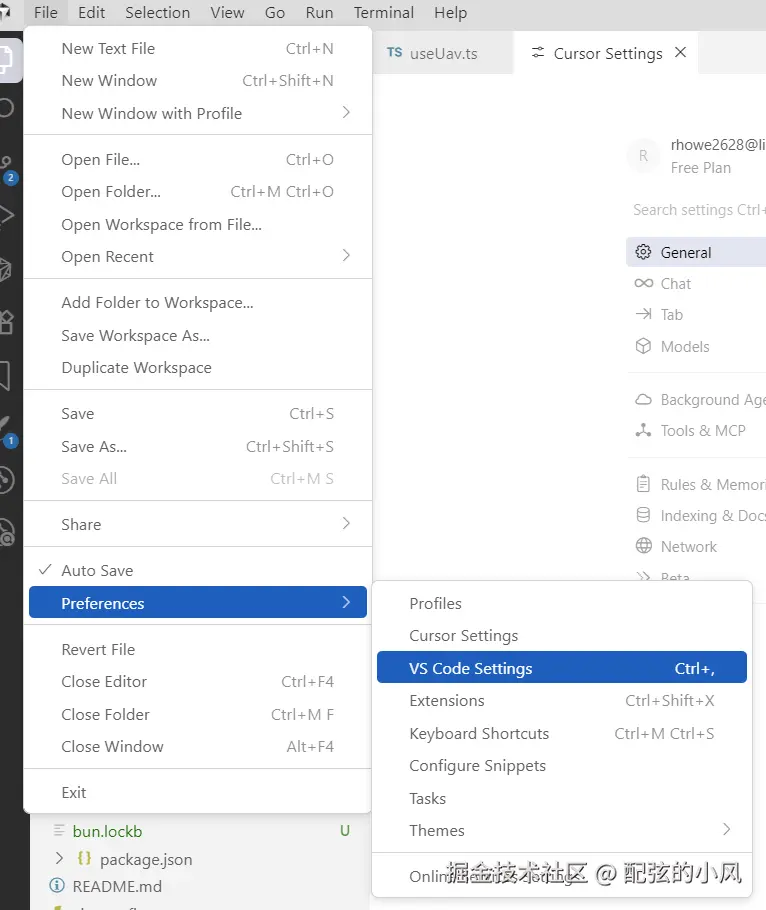Expand the Themes submenu arrow
766x910 pixels.
click(x=726, y=829)
